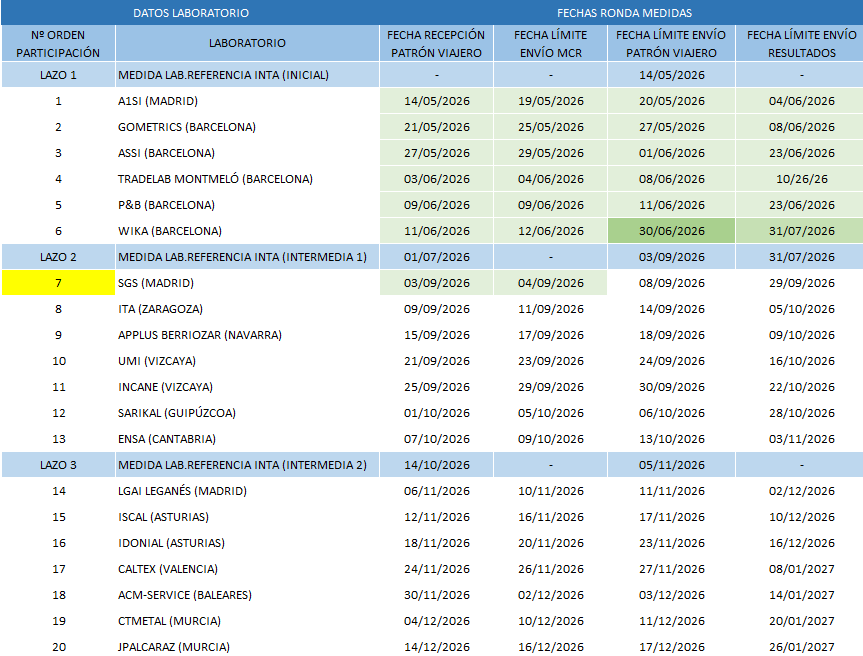The image size is (863, 656).
Task: Select the IDONIAL (ASTURIAS) cell
Action: pyautogui.click(x=247, y=543)
